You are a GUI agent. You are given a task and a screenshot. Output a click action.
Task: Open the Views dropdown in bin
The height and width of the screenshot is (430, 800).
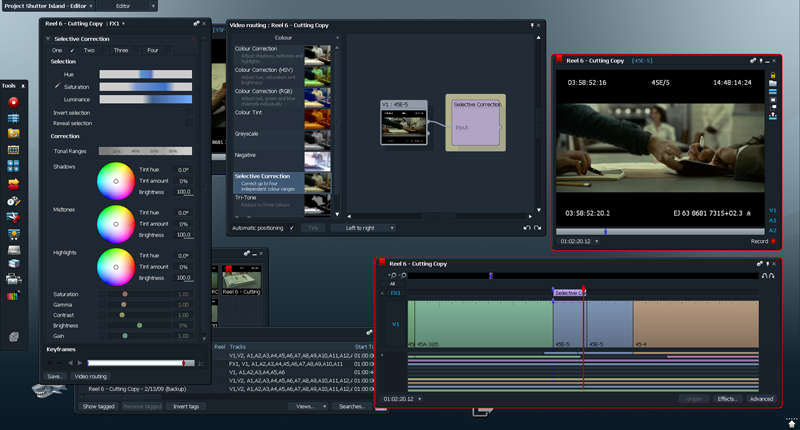(307, 407)
